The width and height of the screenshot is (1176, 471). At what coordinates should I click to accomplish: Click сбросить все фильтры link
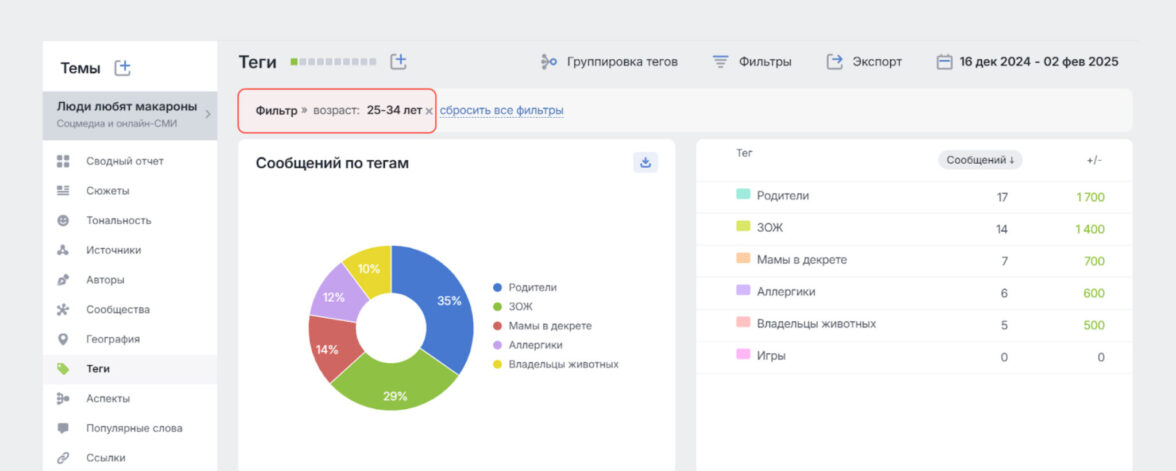point(501,110)
